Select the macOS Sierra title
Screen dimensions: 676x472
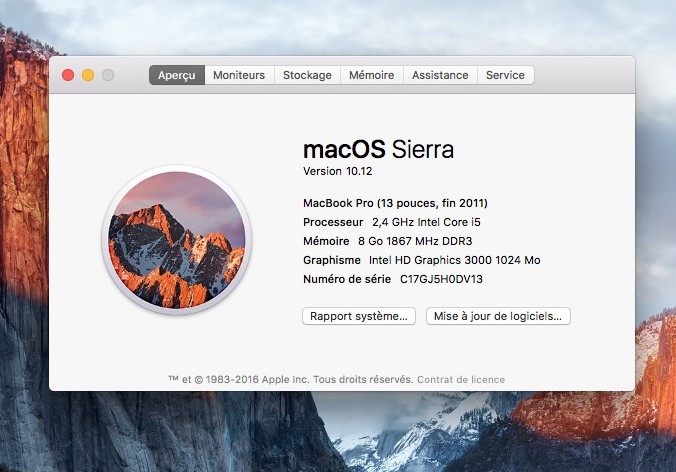tap(379, 150)
